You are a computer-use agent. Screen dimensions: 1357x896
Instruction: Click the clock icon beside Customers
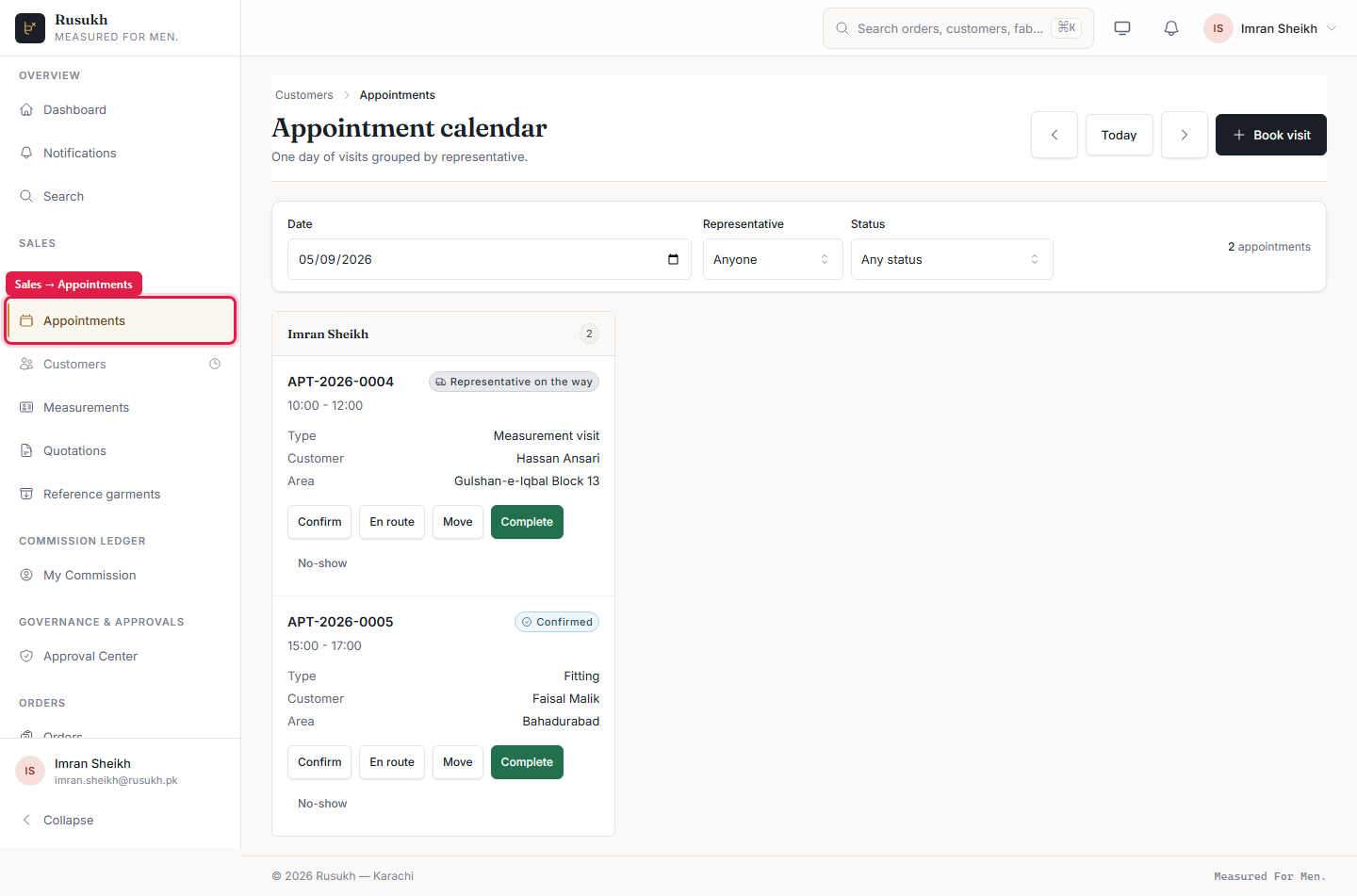[215, 364]
